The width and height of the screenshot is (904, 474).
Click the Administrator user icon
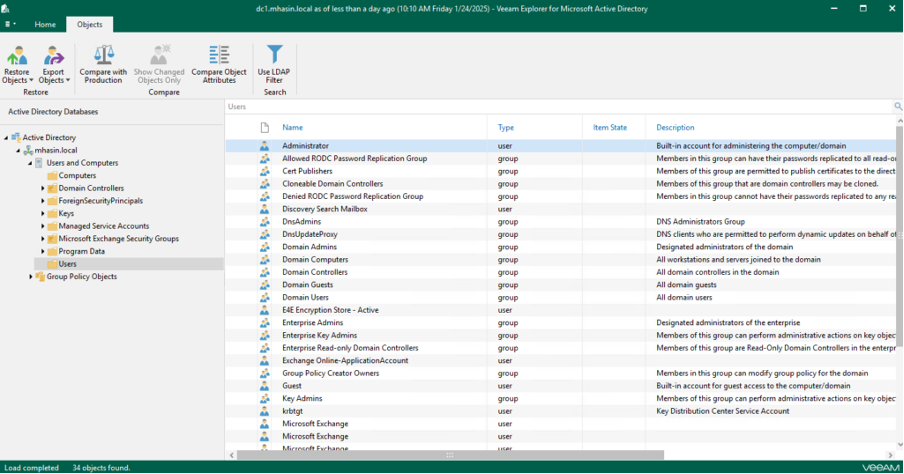[x=264, y=146]
